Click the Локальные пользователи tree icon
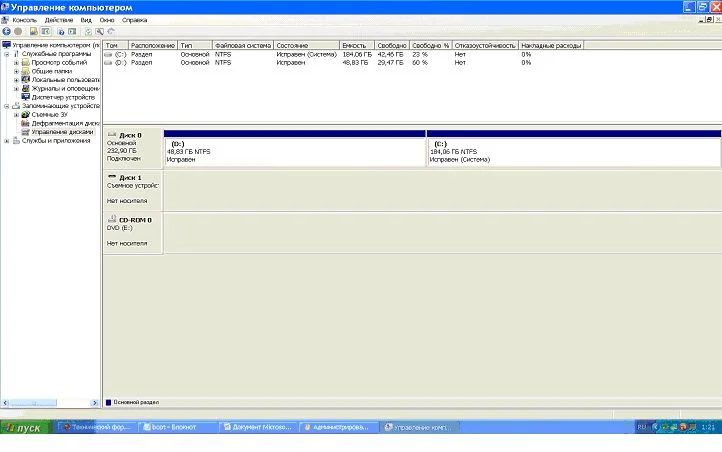The height and width of the screenshot is (452, 722). click(x=26, y=80)
